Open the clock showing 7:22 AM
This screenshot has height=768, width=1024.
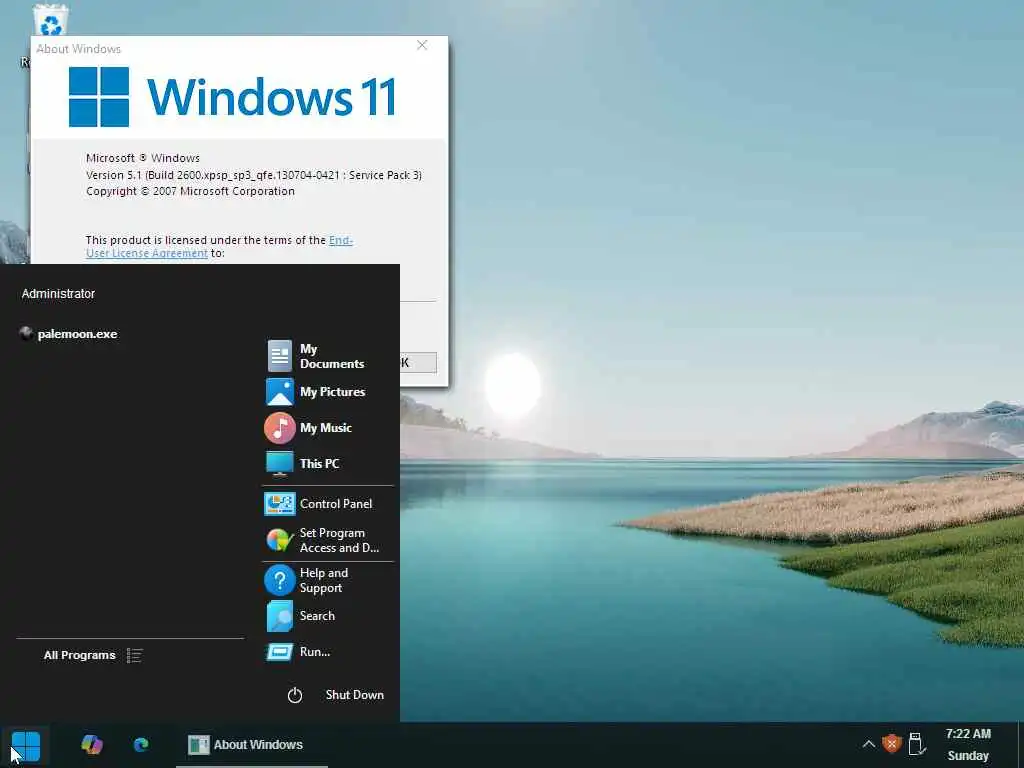click(x=968, y=734)
